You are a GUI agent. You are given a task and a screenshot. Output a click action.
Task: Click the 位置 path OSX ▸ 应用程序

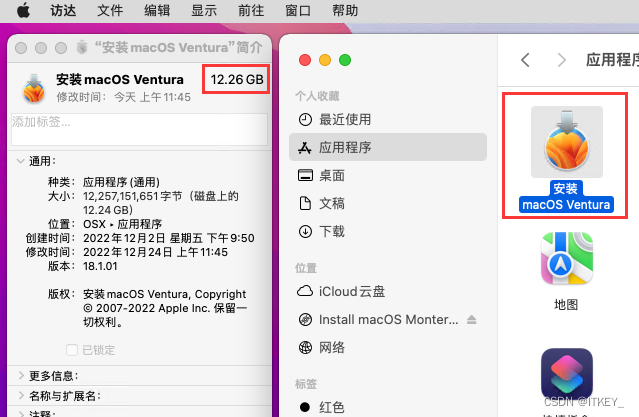[122, 224]
